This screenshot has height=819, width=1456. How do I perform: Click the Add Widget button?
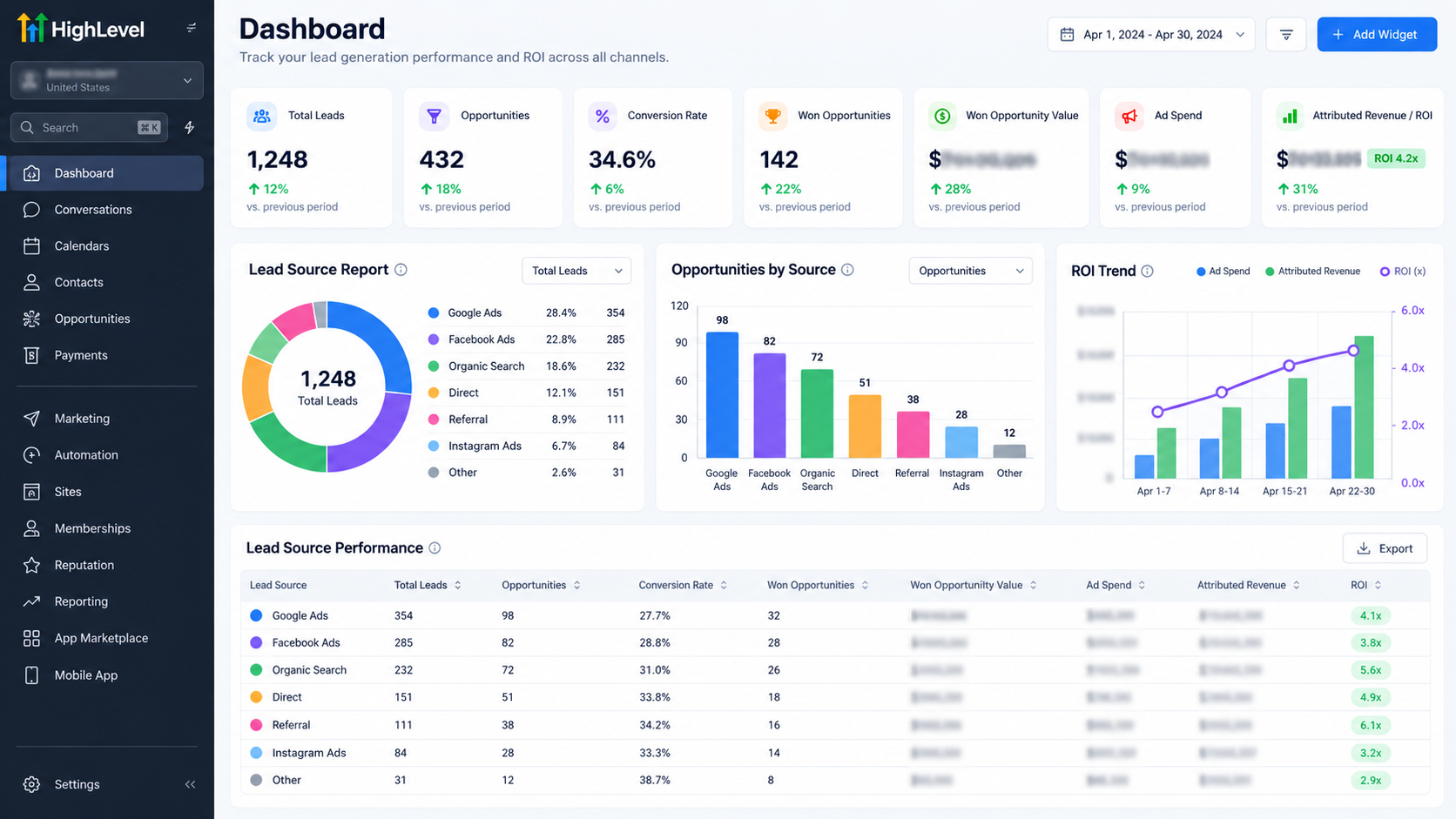tap(1376, 35)
